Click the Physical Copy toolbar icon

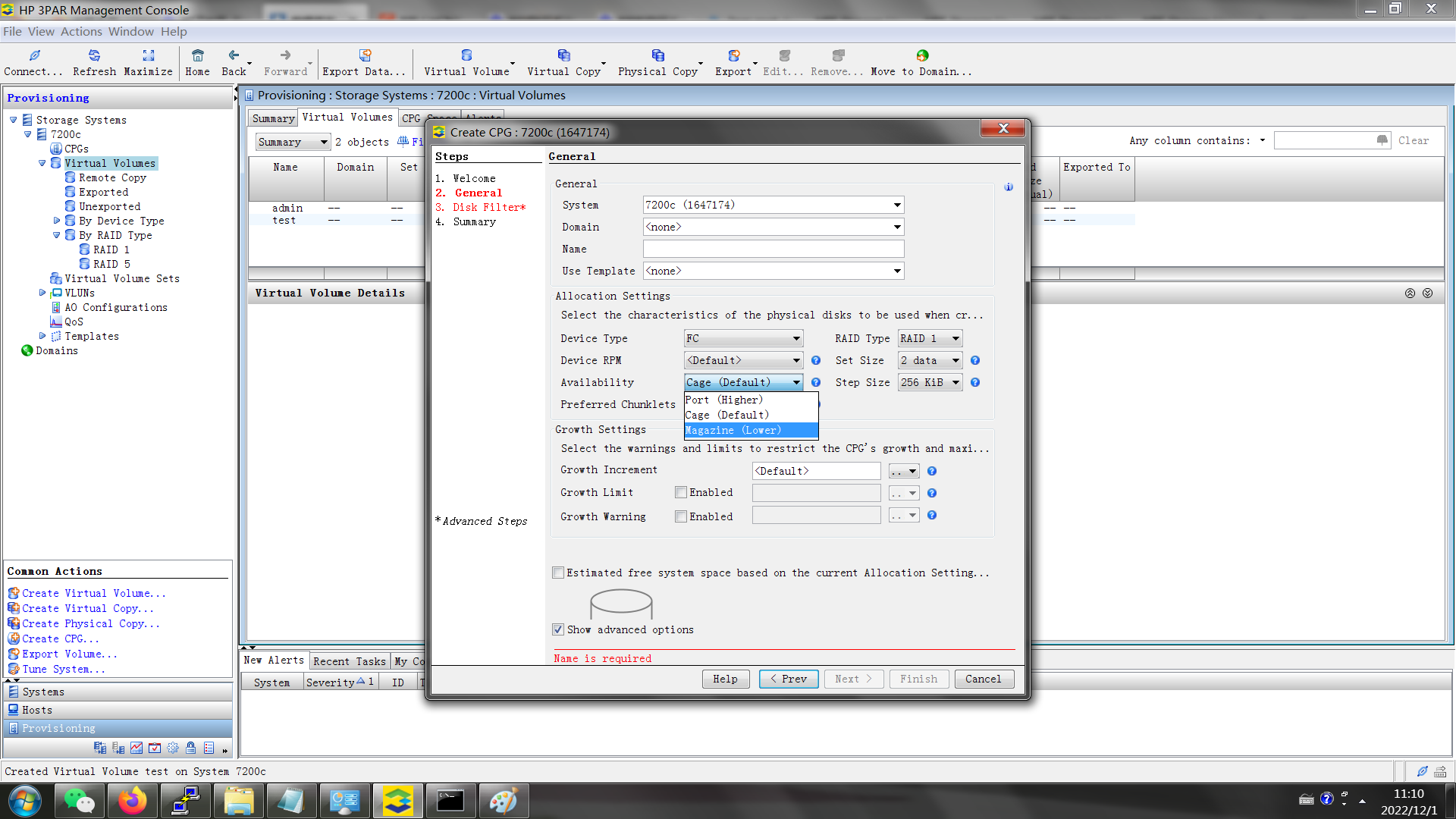(x=657, y=56)
